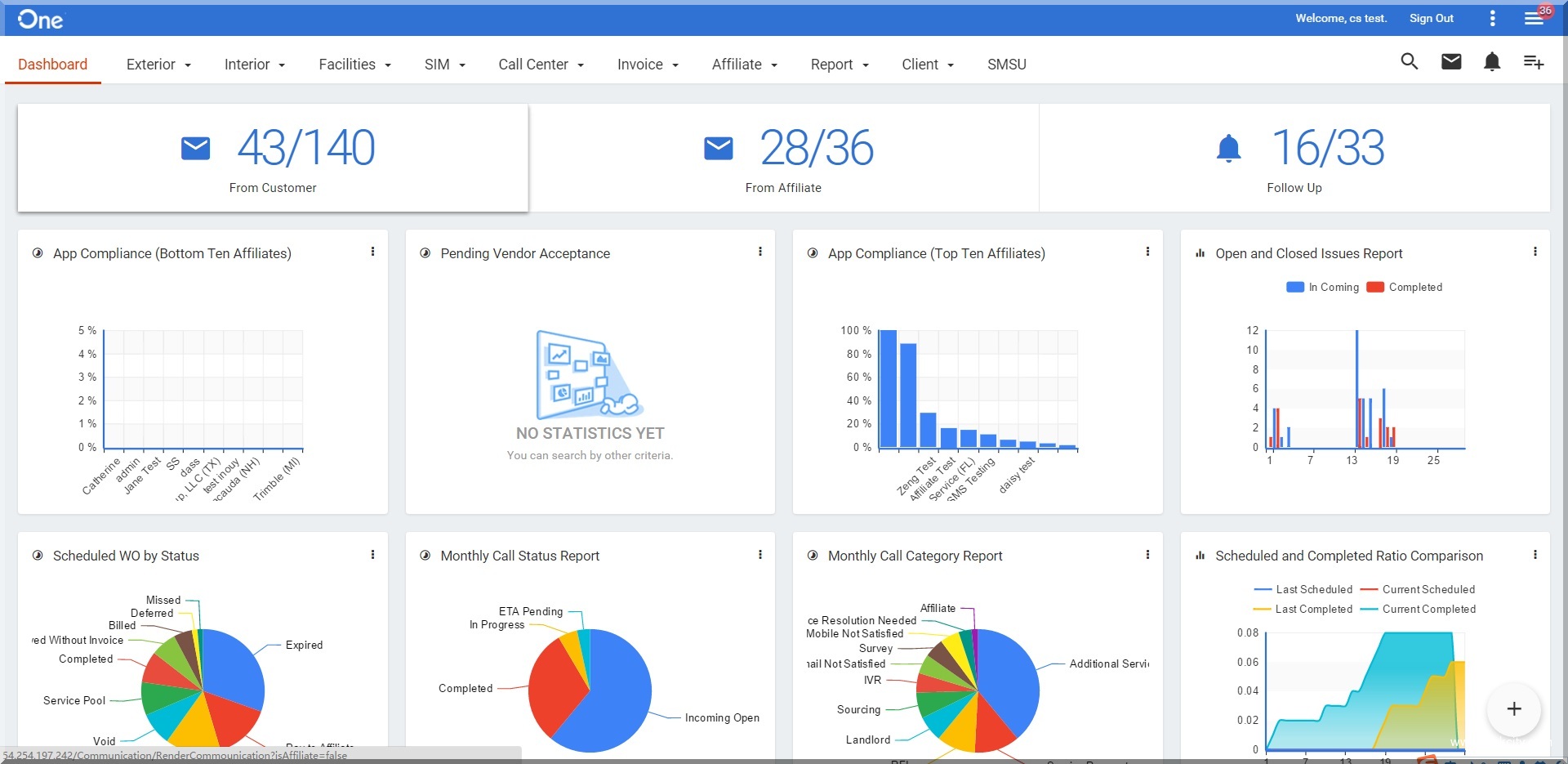Open the Report dropdown menu
Viewport: 1568px width, 764px height.
coord(839,65)
